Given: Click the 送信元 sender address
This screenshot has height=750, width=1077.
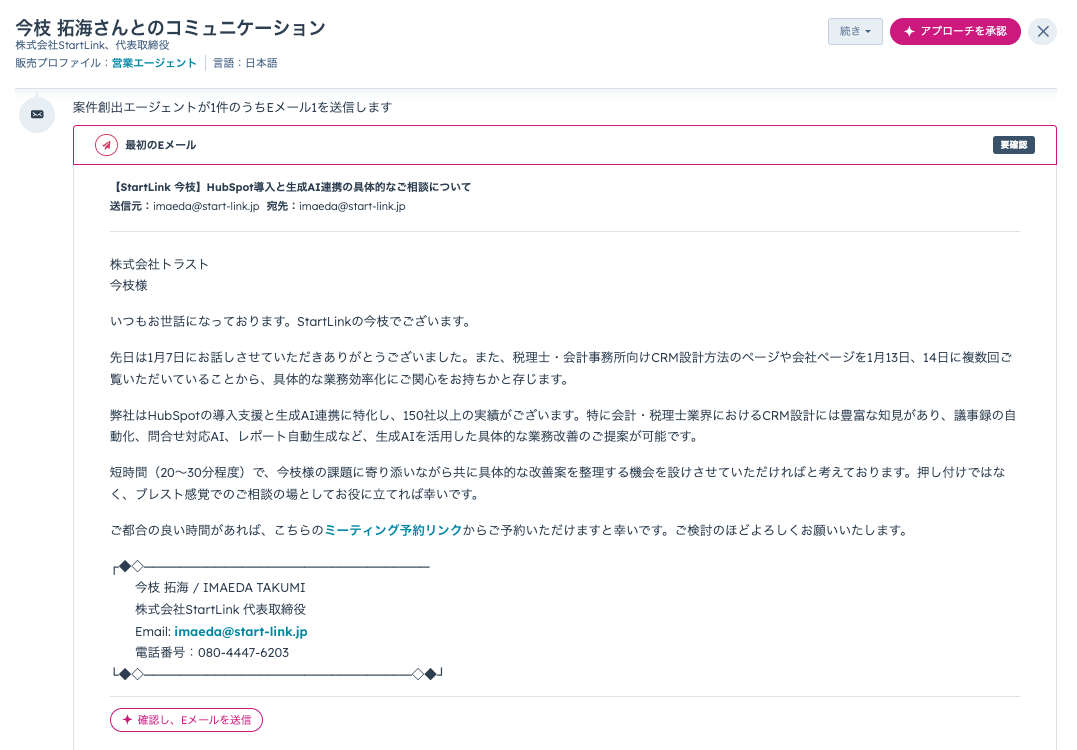Looking at the screenshot, I should [206, 206].
